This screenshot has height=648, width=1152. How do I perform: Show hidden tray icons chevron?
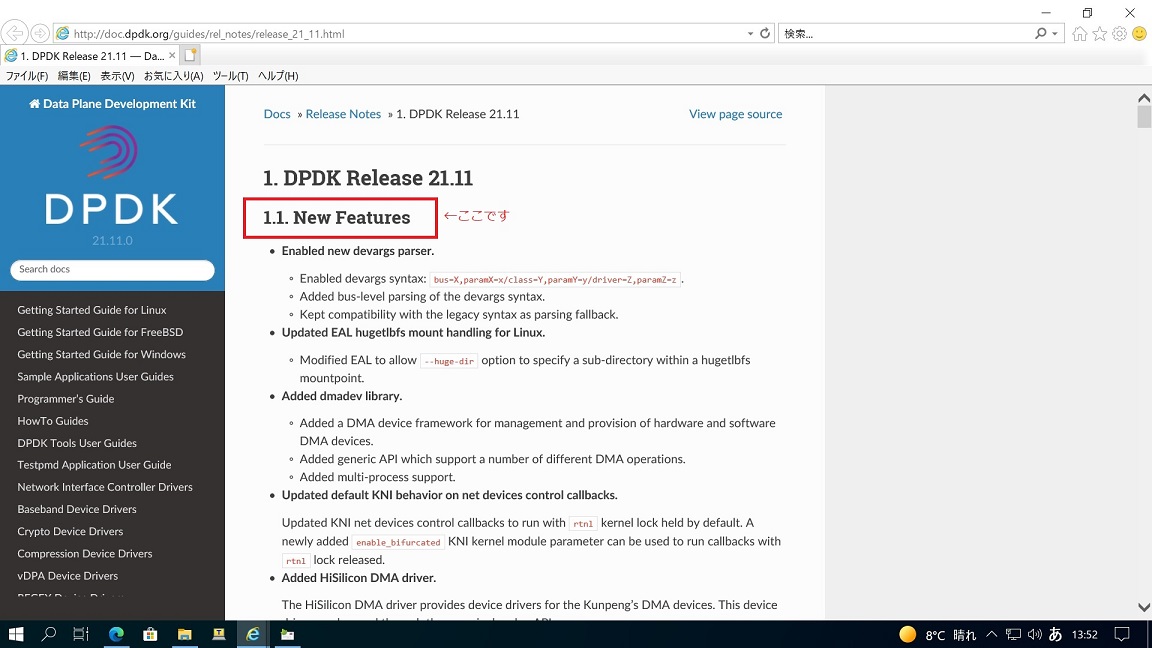pos(992,634)
